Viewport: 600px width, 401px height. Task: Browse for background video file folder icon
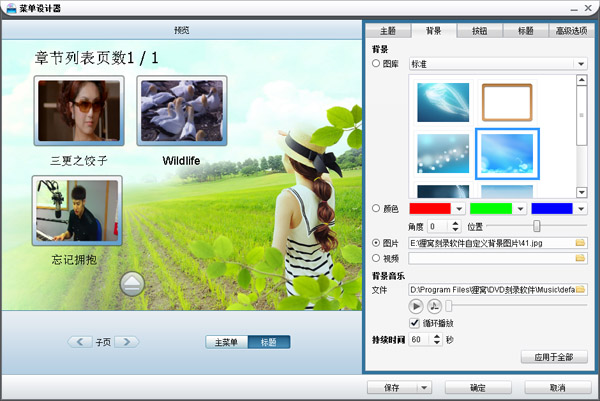click(x=579, y=258)
